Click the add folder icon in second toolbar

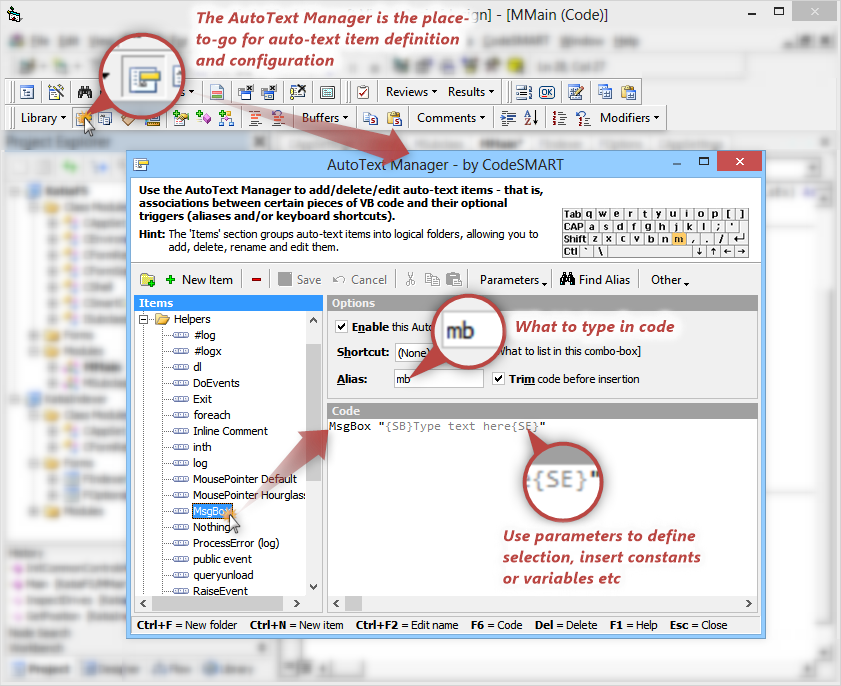[181, 118]
